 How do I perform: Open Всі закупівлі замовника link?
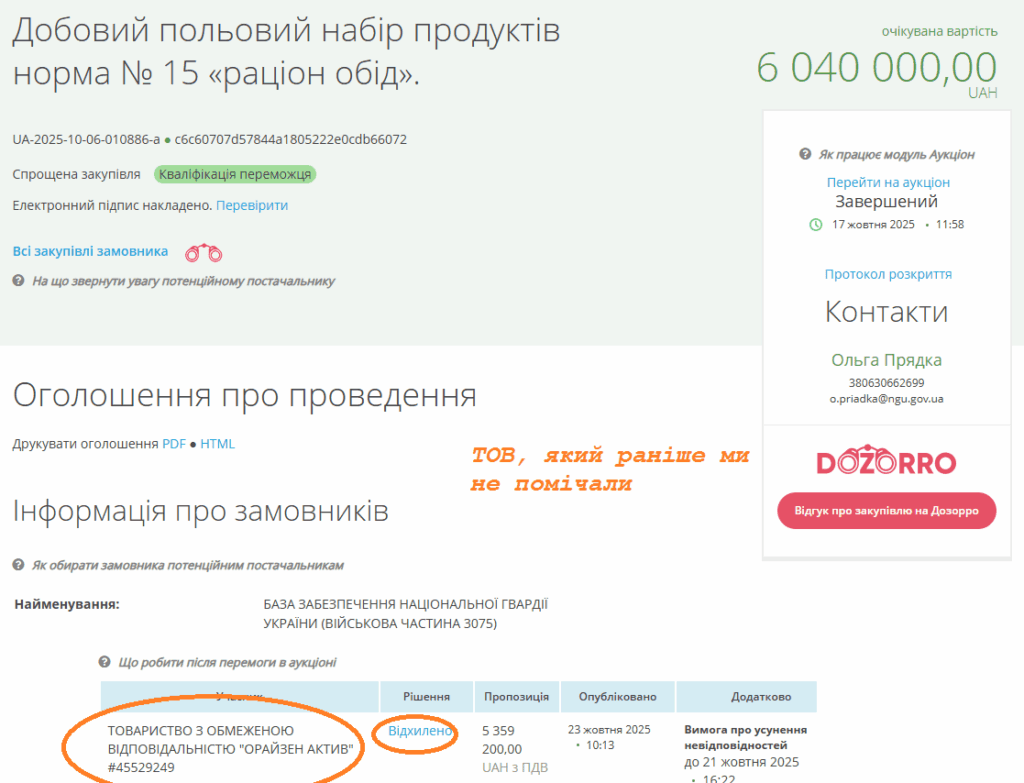point(90,252)
